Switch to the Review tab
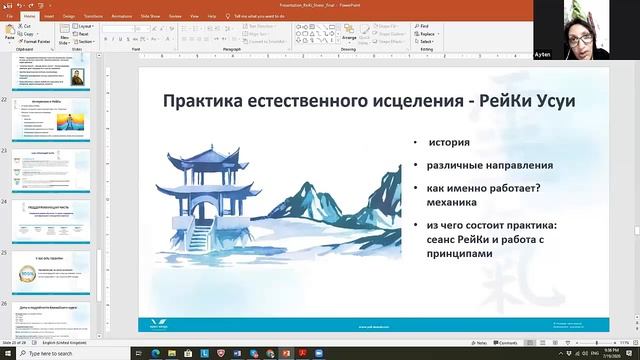The image size is (640, 360). [x=175, y=16]
